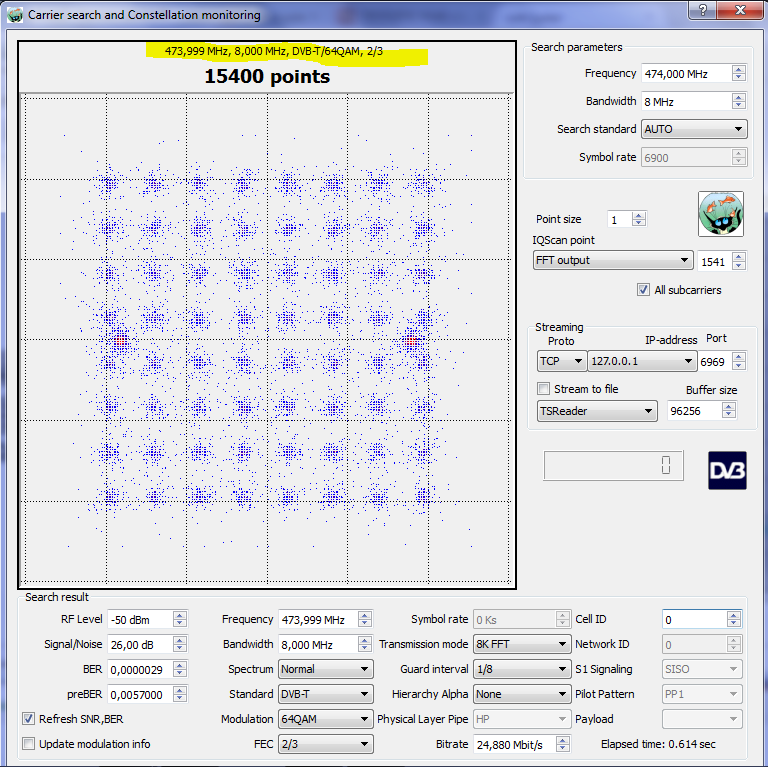Enable the Stream to file checkbox

point(544,389)
